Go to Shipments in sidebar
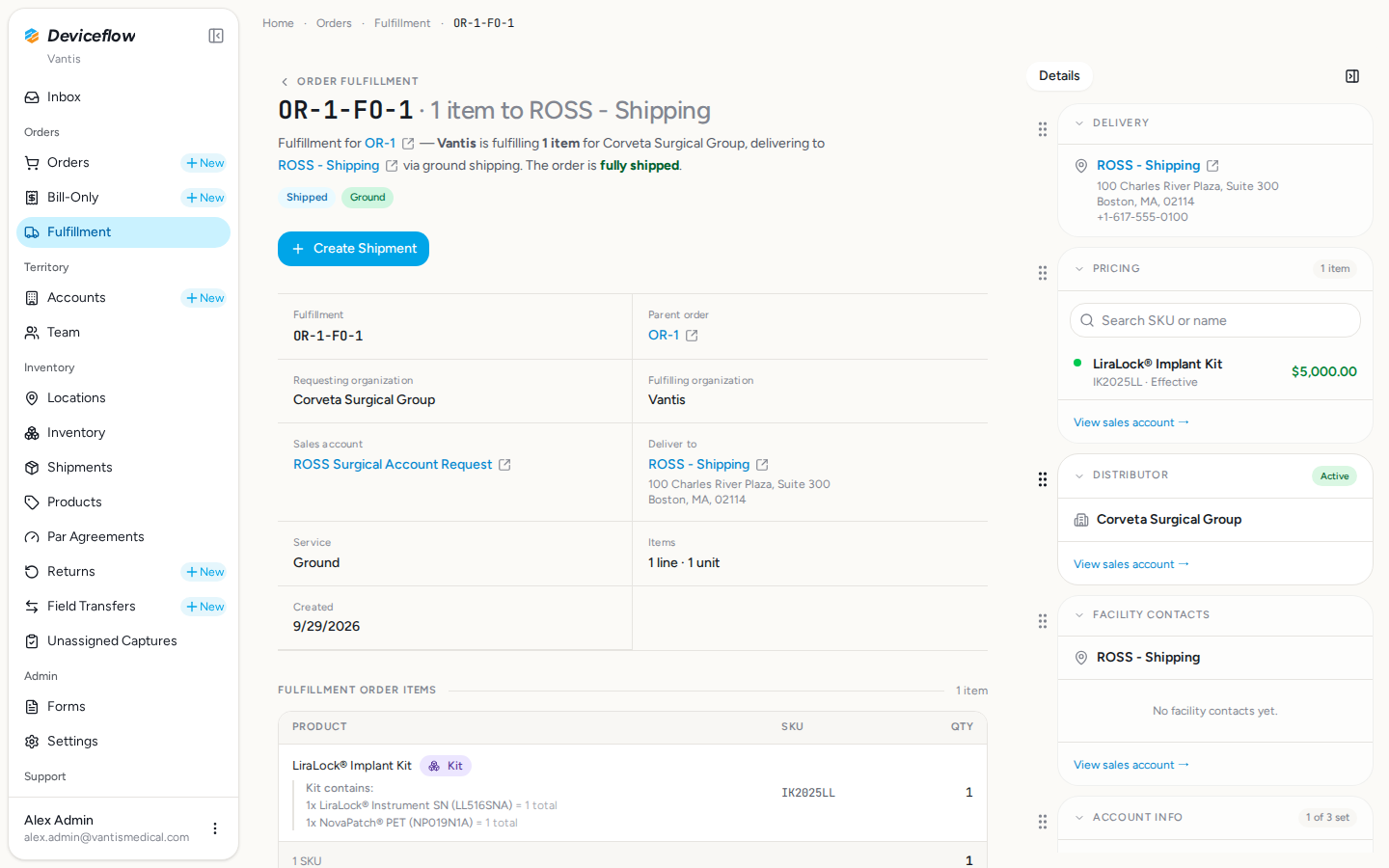Viewport: 1389px width, 868px height. (123, 468)
